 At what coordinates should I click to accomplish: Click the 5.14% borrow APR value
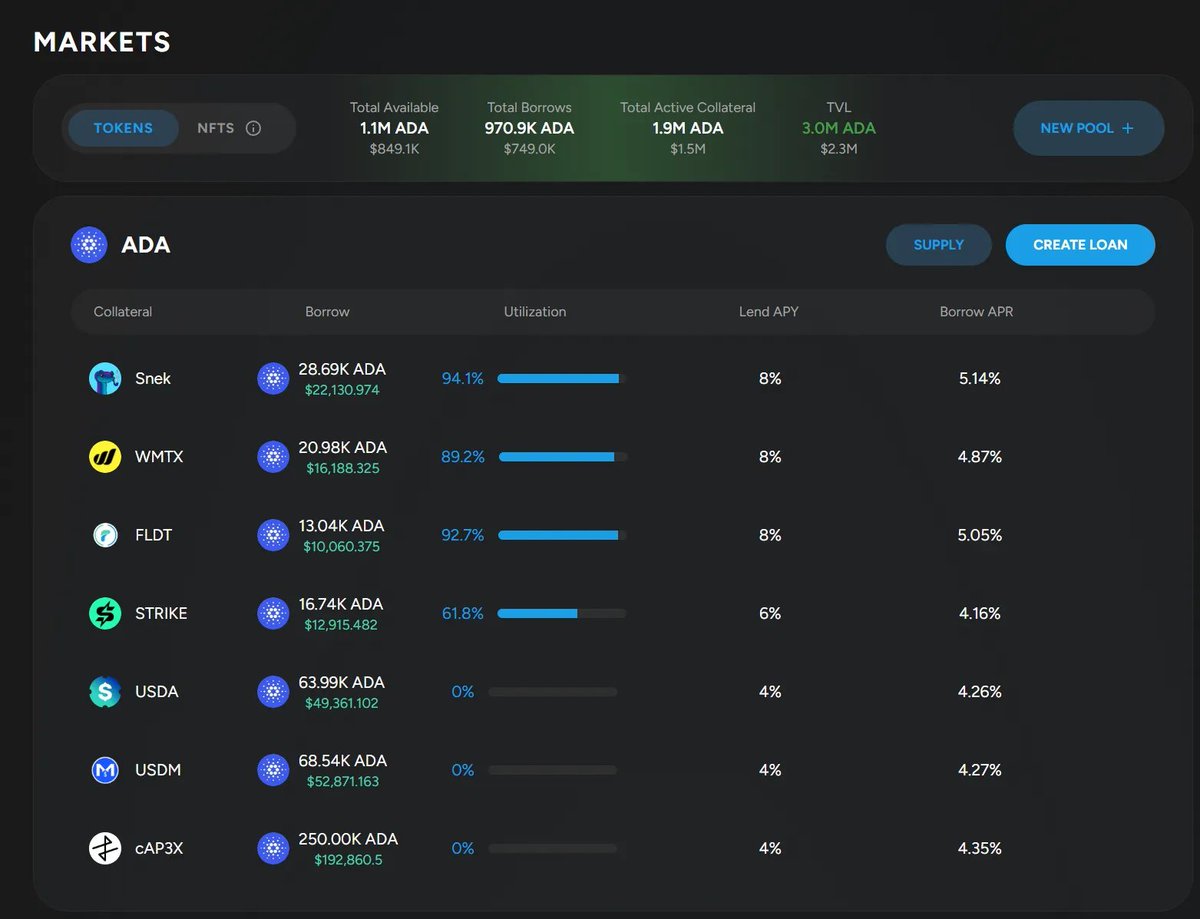click(980, 378)
